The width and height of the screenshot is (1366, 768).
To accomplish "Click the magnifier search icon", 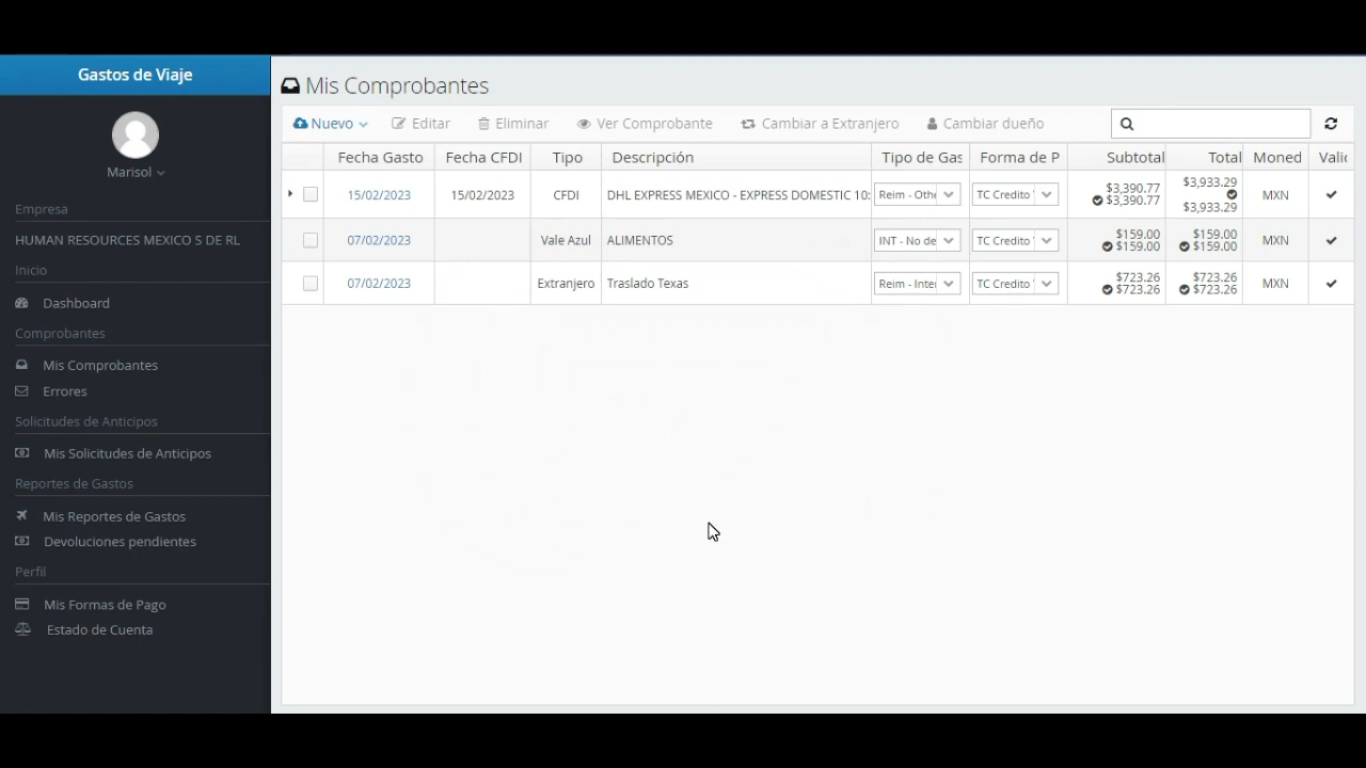I will 1127,124.
